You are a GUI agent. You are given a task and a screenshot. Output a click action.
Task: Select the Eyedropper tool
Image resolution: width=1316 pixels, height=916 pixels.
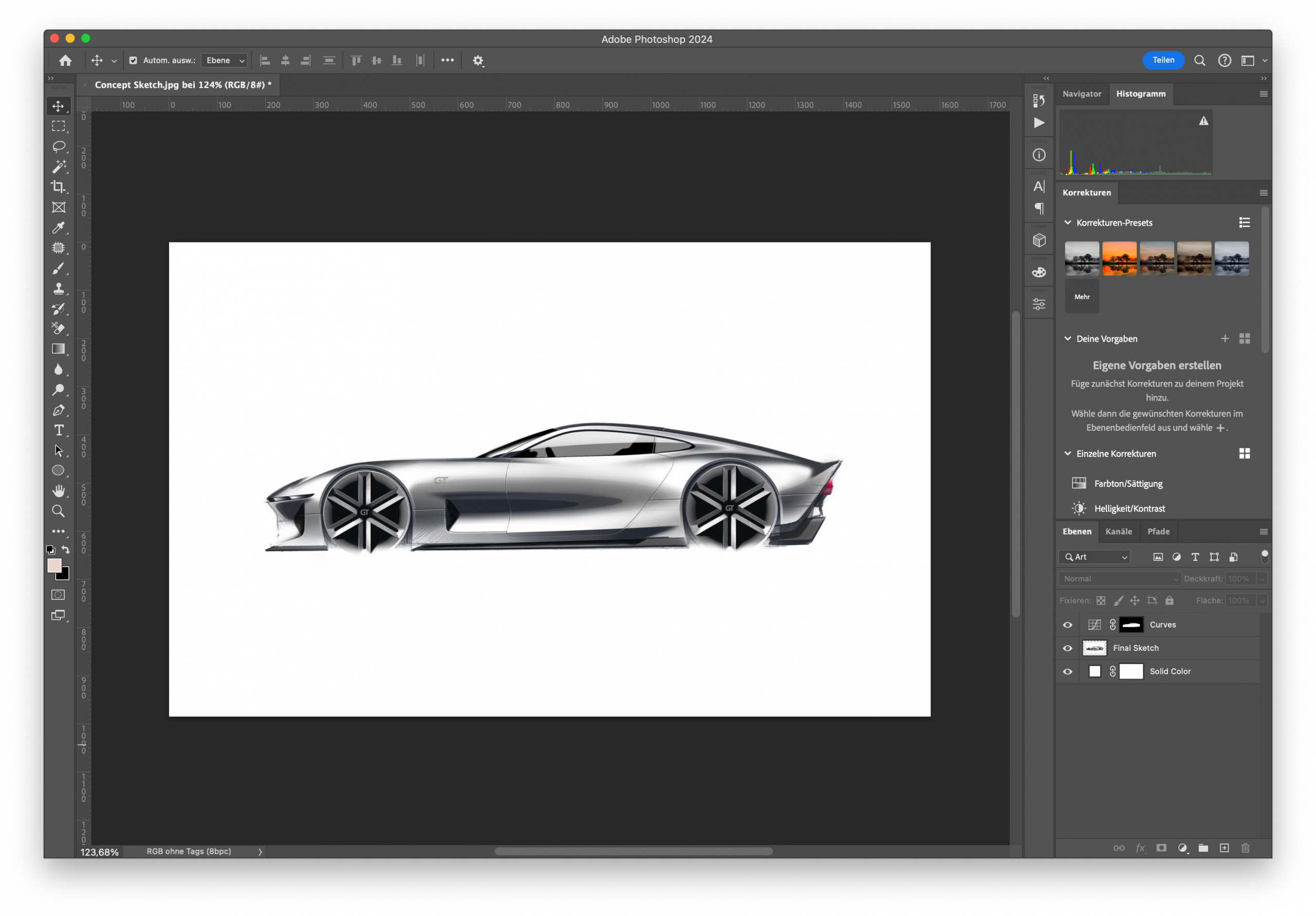click(59, 227)
